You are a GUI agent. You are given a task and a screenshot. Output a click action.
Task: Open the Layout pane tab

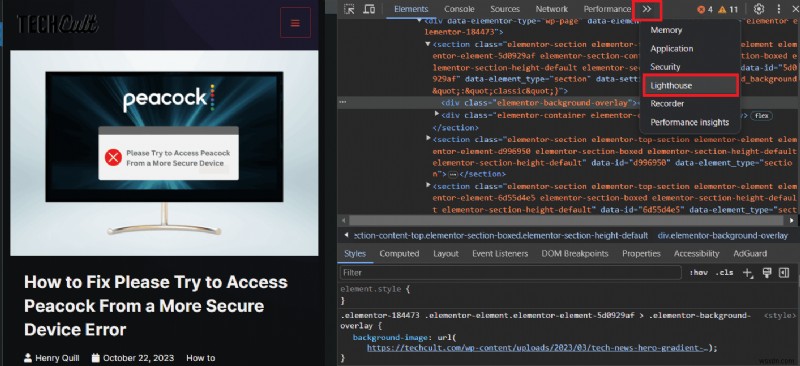(446, 254)
